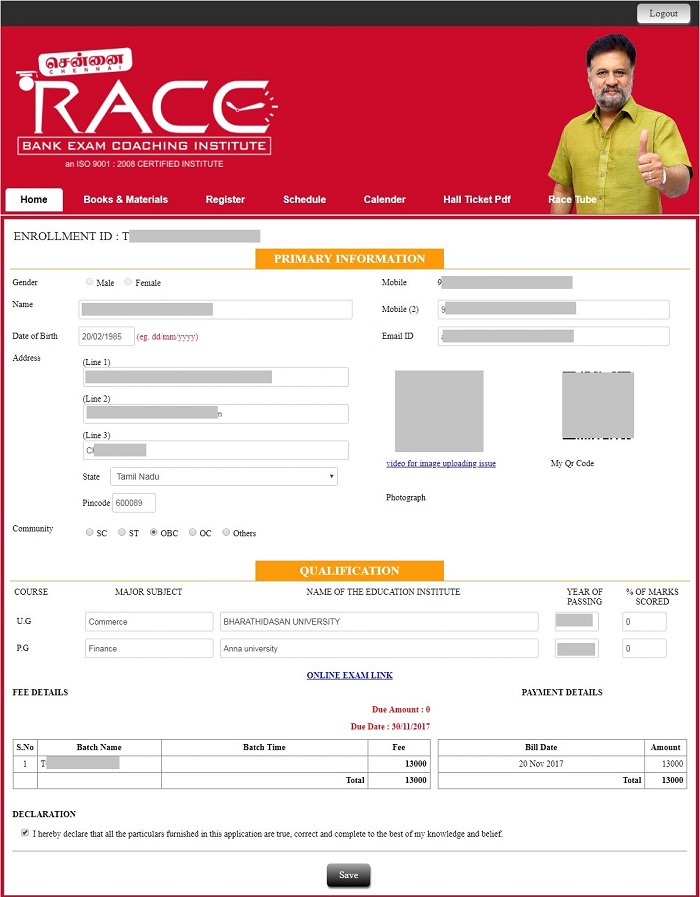Open the ONLINE EXAM LINK
Image resolution: width=700 pixels, height=897 pixels.
(349, 676)
